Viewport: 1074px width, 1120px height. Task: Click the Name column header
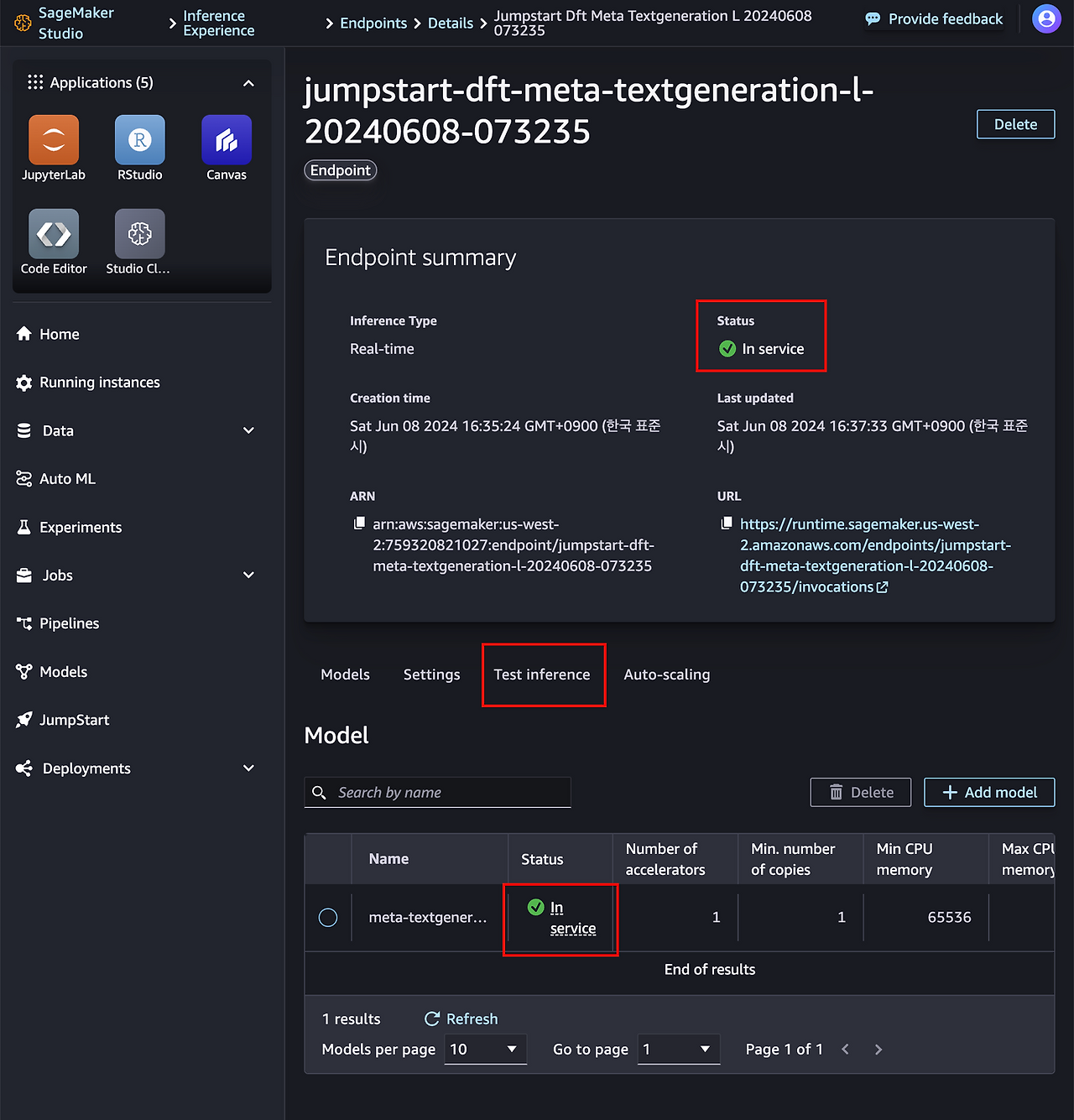[x=388, y=859]
